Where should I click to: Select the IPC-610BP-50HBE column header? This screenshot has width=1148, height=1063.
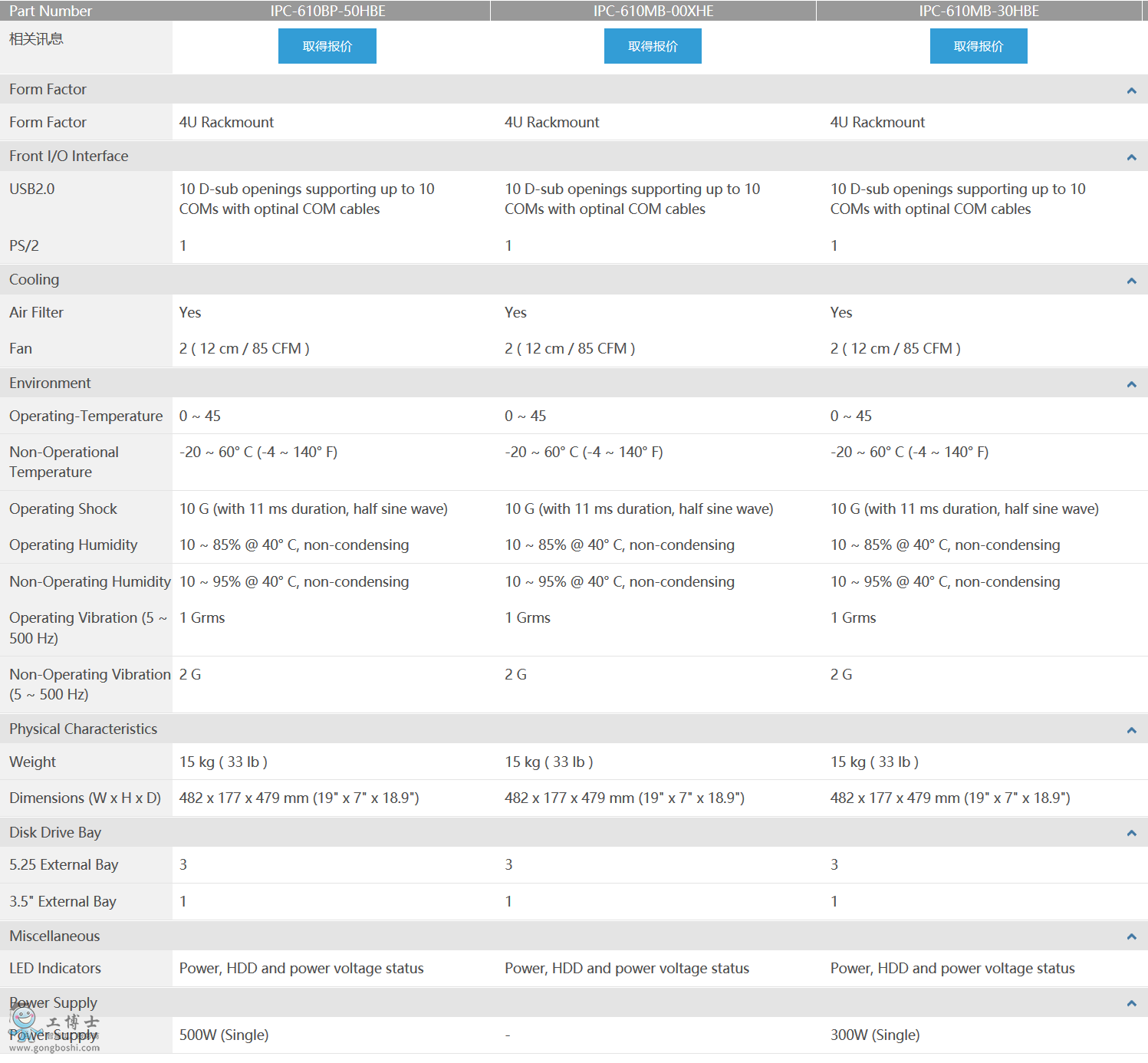pyautogui.click(x=327, y=11)
